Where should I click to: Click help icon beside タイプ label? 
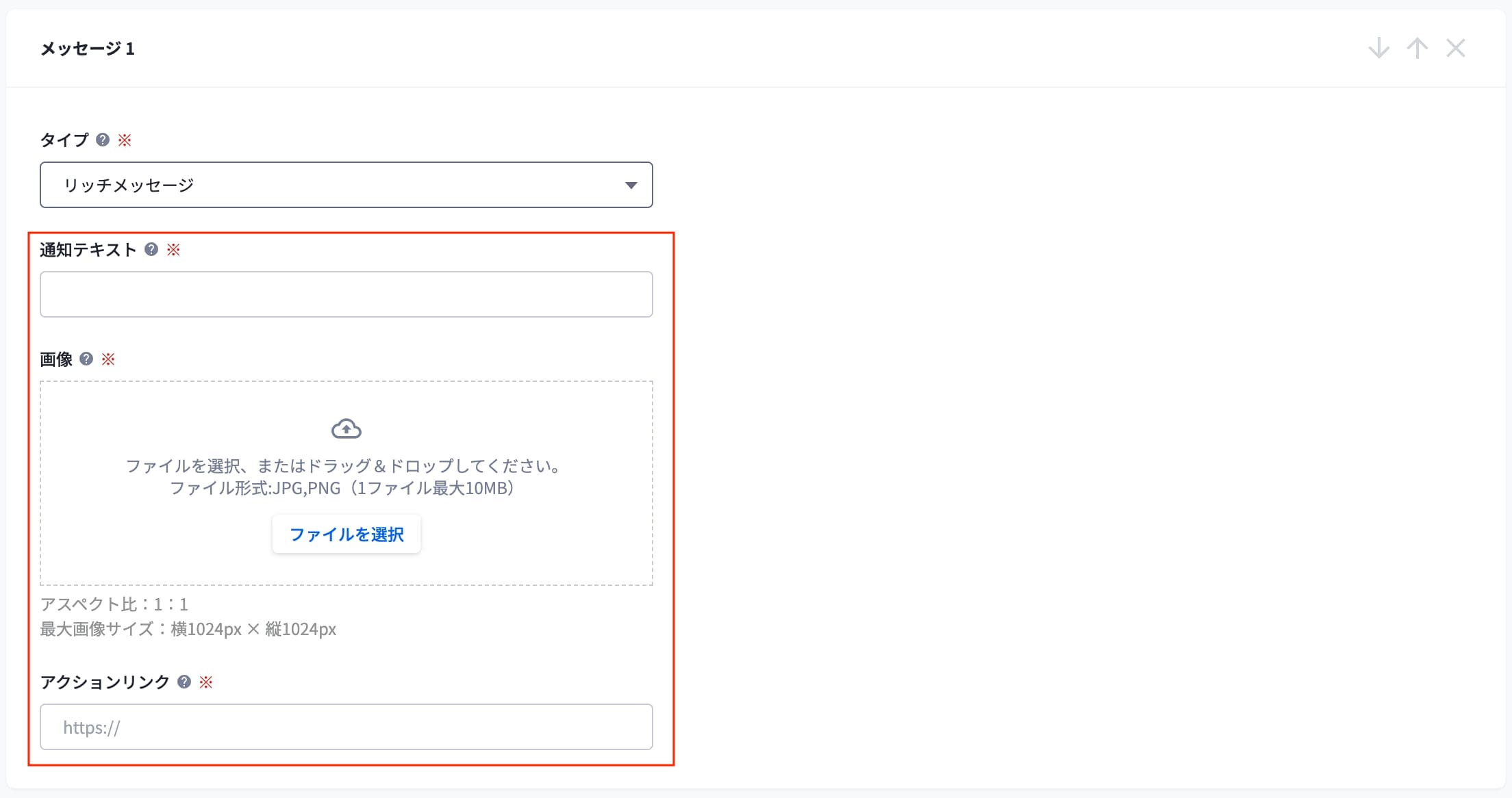pyautogui.click(x=103, y=140)
